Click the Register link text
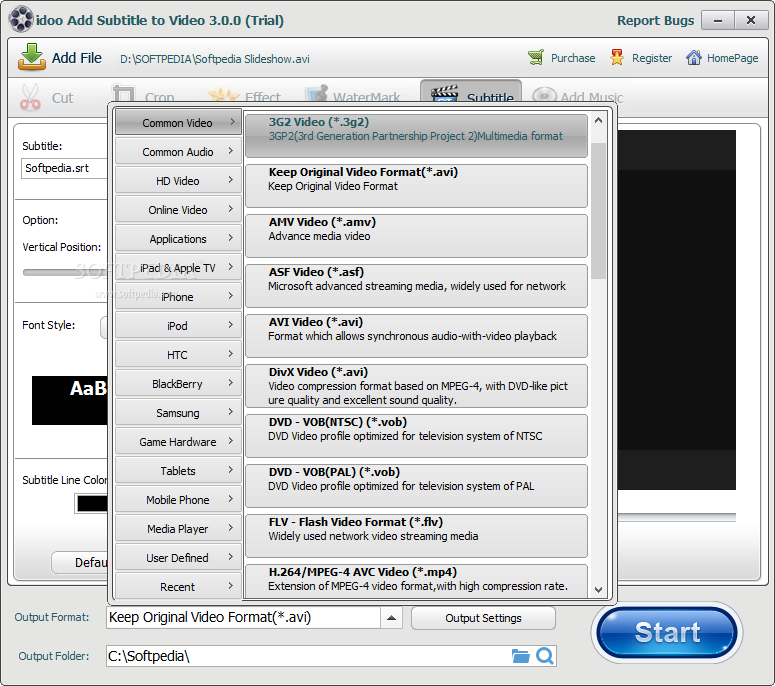775x686 pixels. 652,58
